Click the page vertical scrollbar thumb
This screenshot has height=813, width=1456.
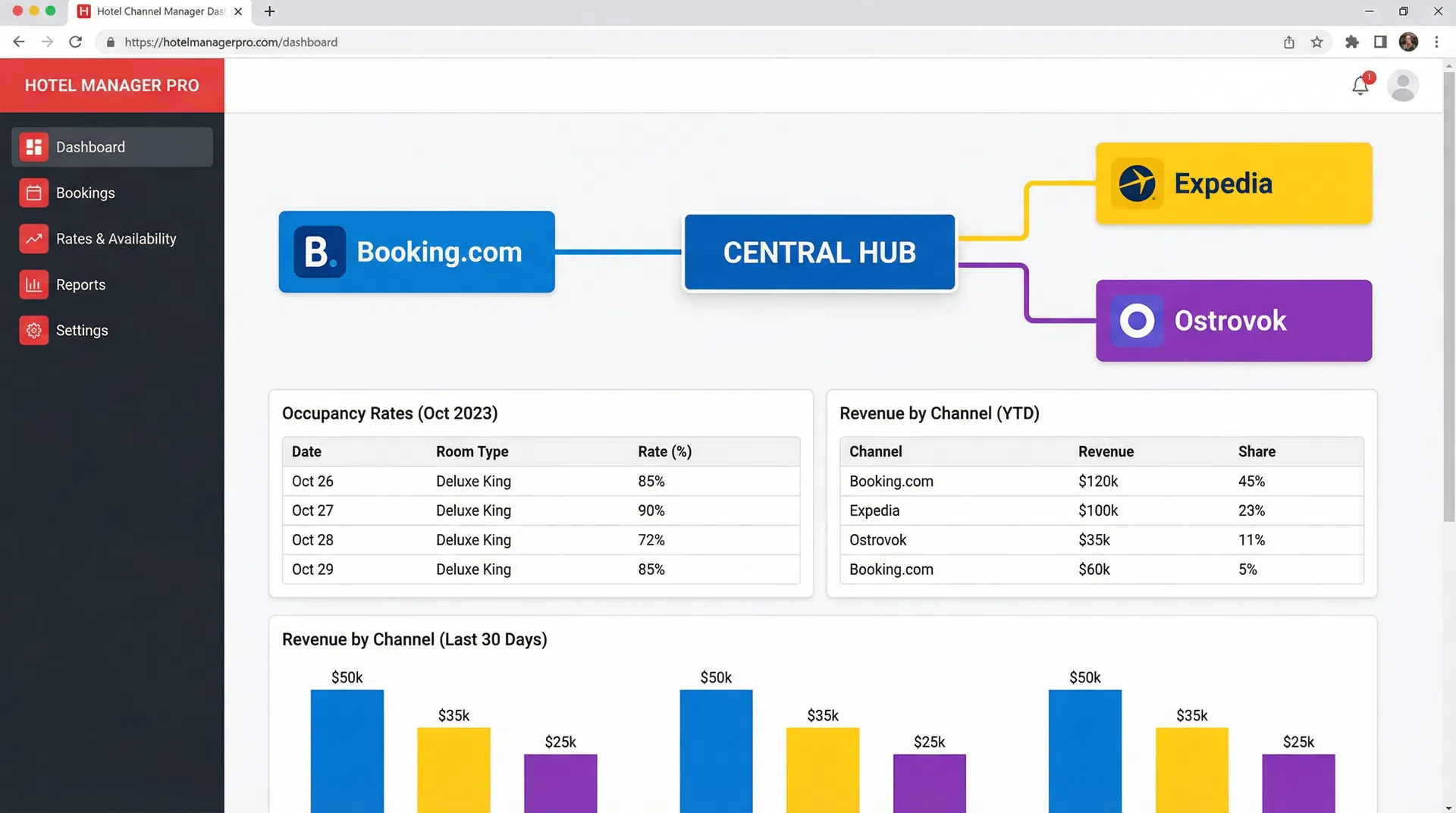tap(1449, 296)
